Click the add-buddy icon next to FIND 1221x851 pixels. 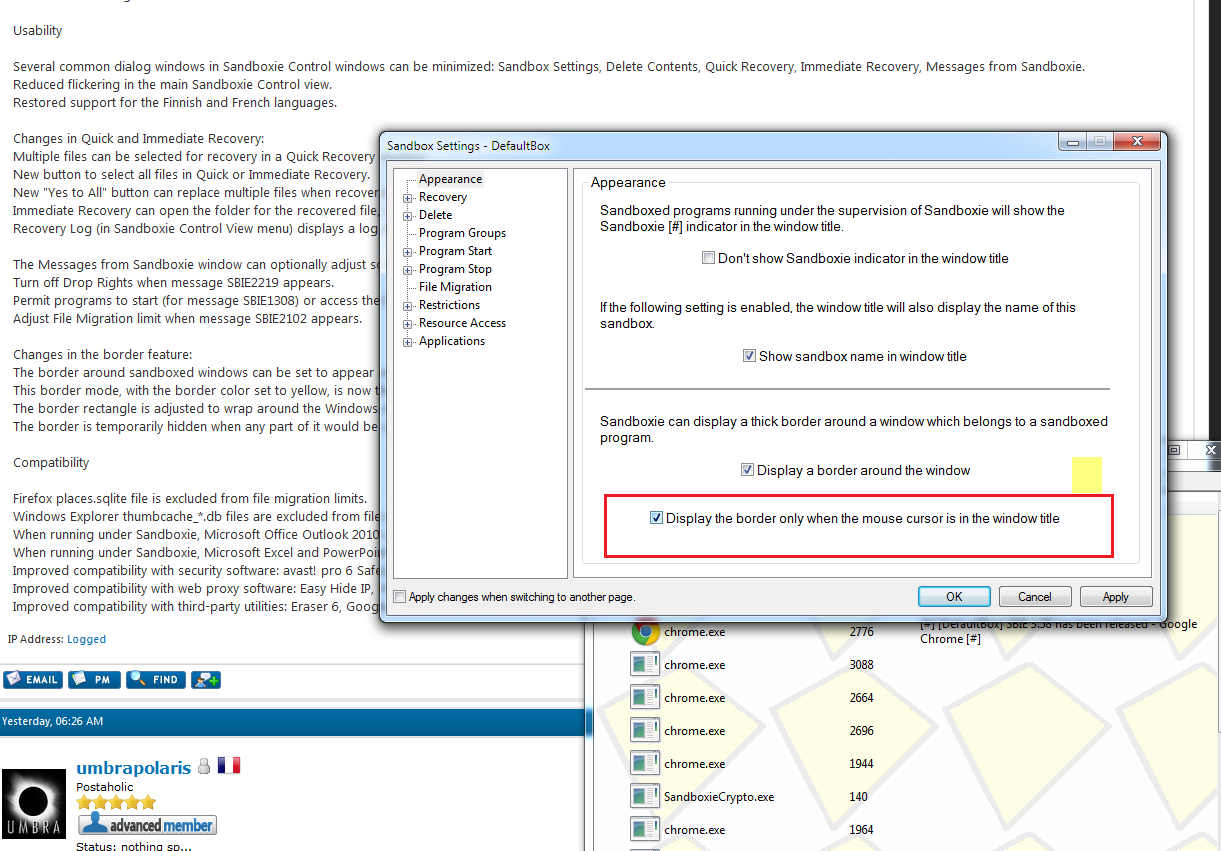point(206,679)
